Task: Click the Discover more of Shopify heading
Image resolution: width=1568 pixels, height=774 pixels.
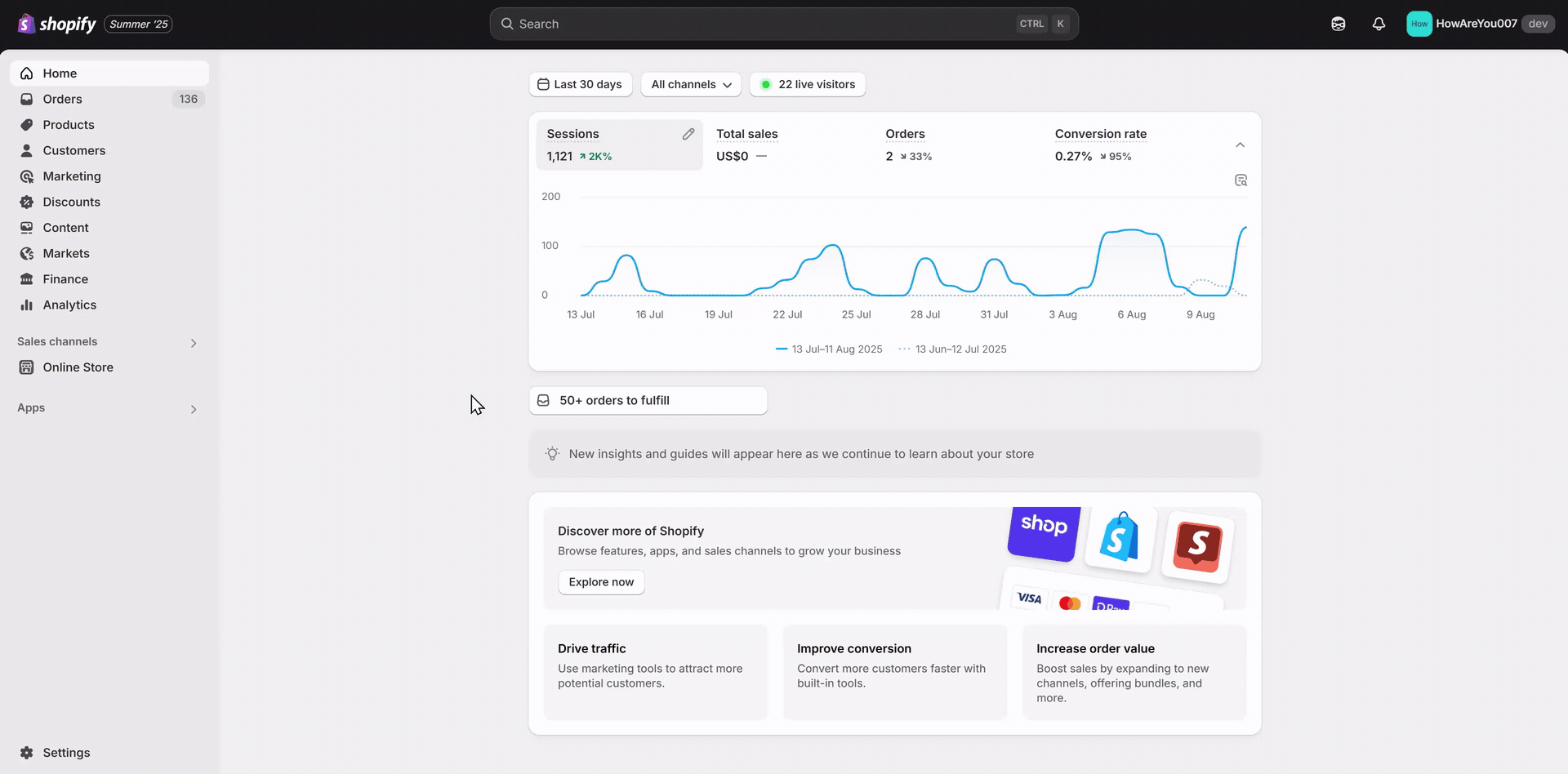Action: [630, 531]
